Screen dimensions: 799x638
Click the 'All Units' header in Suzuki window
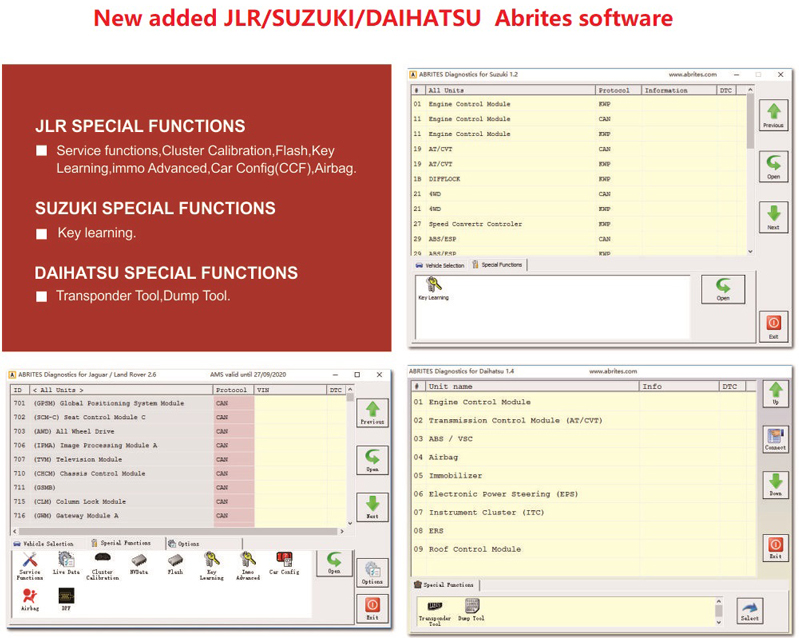click(511, 90)
